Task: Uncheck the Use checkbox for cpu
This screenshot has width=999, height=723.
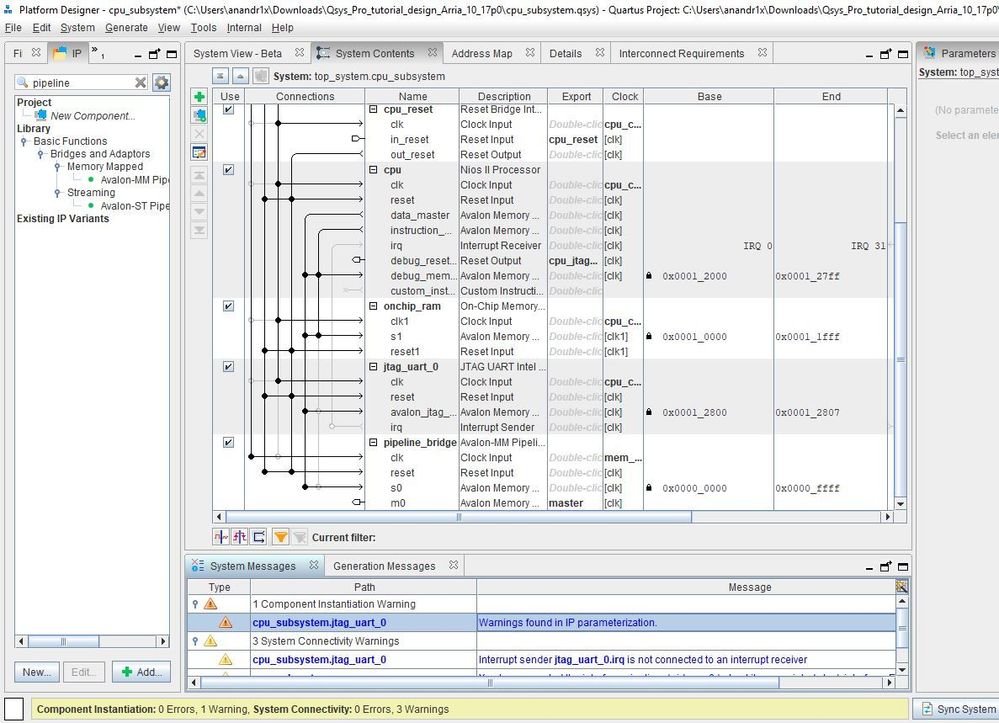Action: (x=228, y=170)
